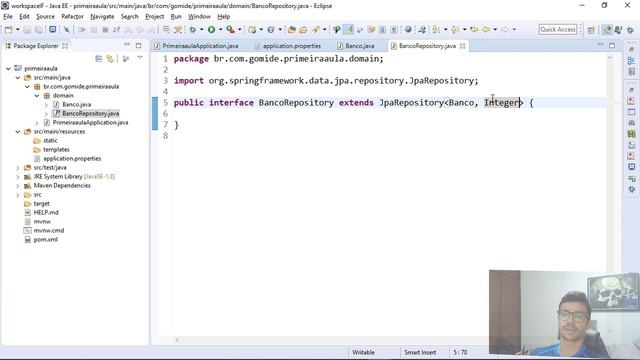This screenshot has height=360, width=640.
Task: Select the templates folder
Action: tap(56, 149)
